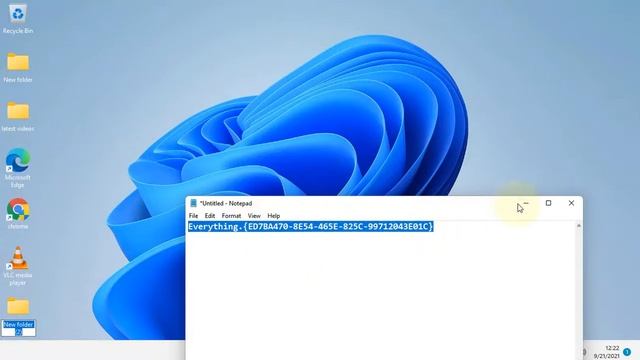Open the Format menu in Notepad
This screenshot has height=360, width=640.
[x=231, y=216]
